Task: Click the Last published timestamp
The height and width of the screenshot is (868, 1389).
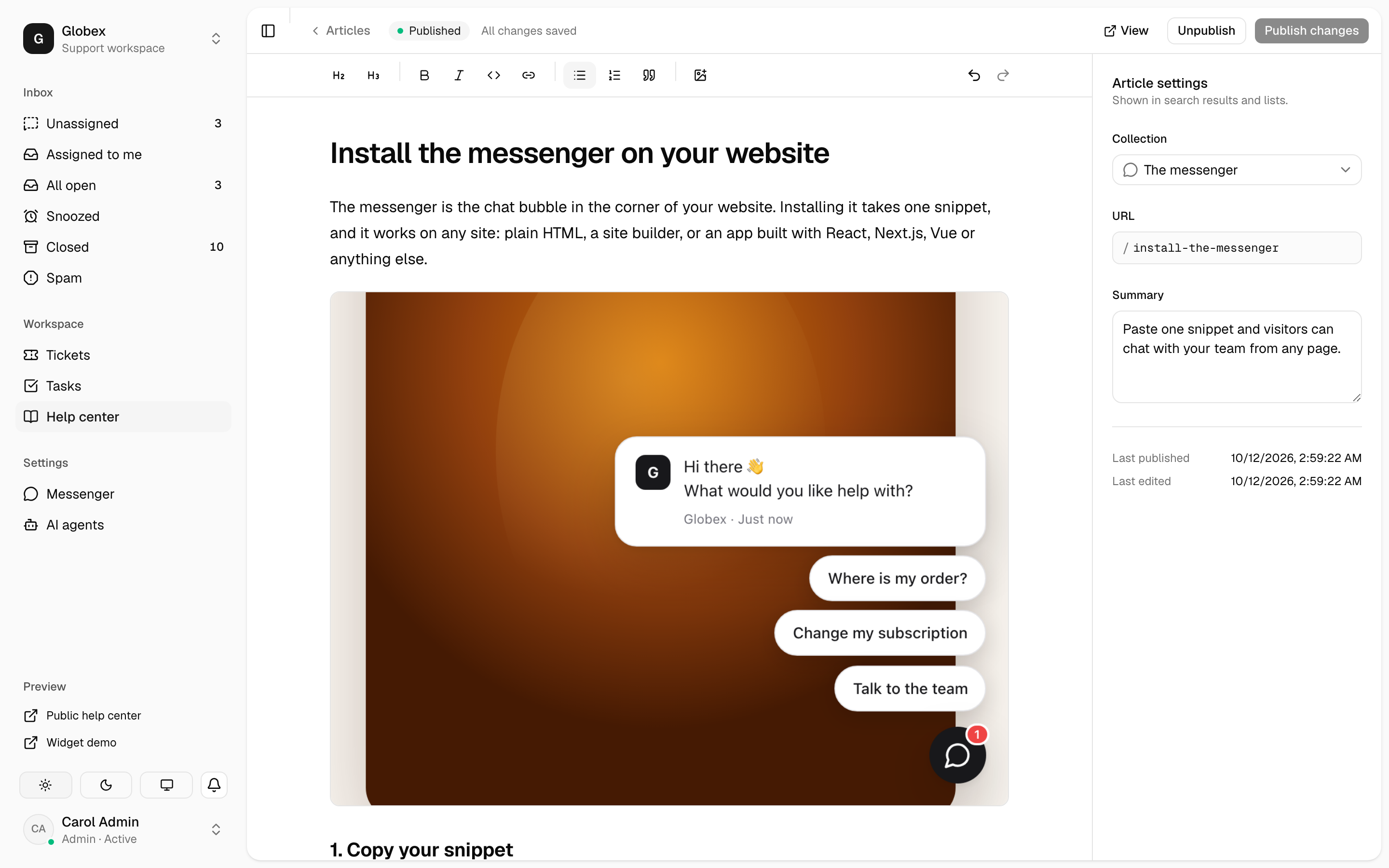Action: point(1296,458)
